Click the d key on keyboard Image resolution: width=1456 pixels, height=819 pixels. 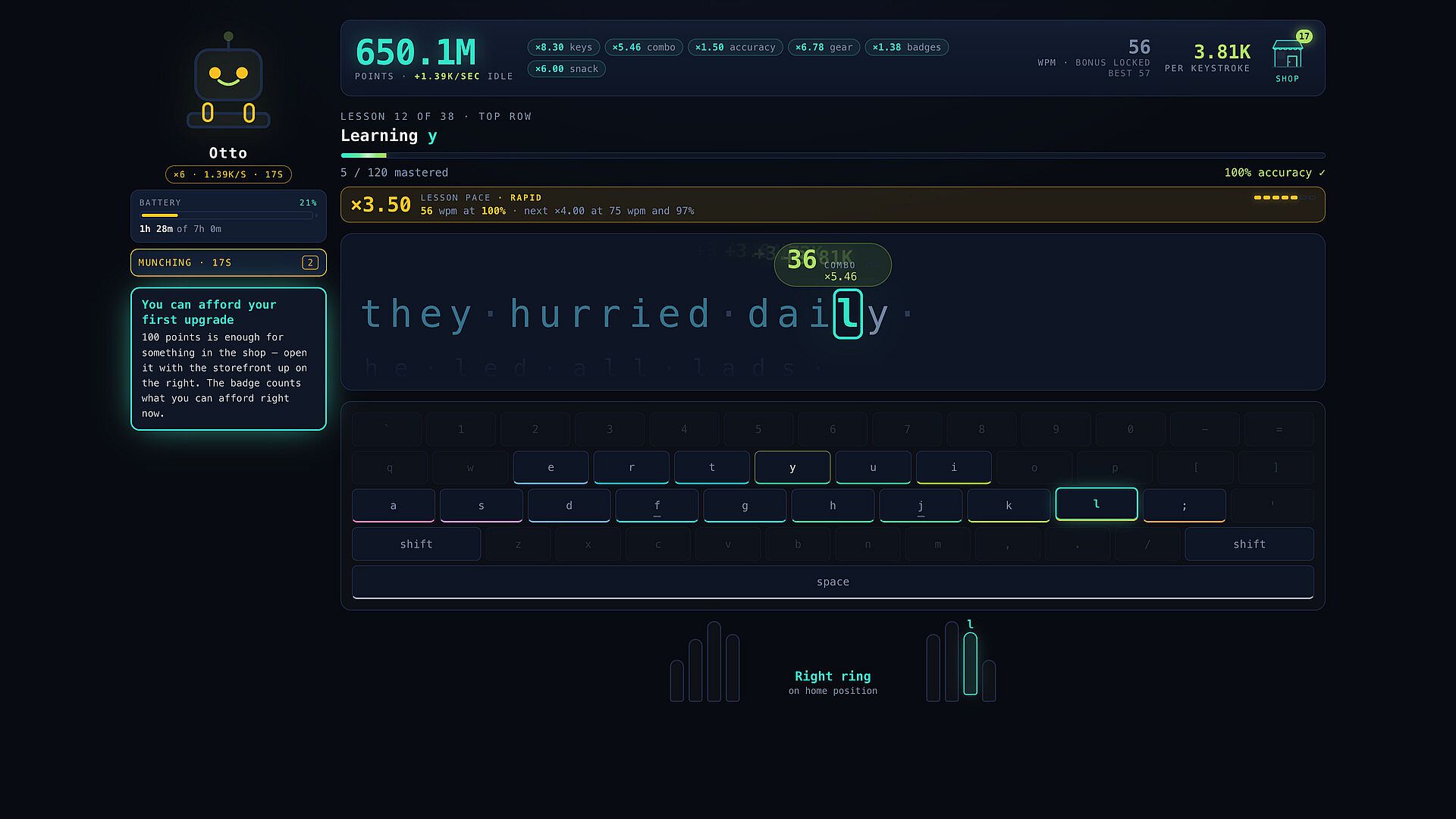click(569, 506)
